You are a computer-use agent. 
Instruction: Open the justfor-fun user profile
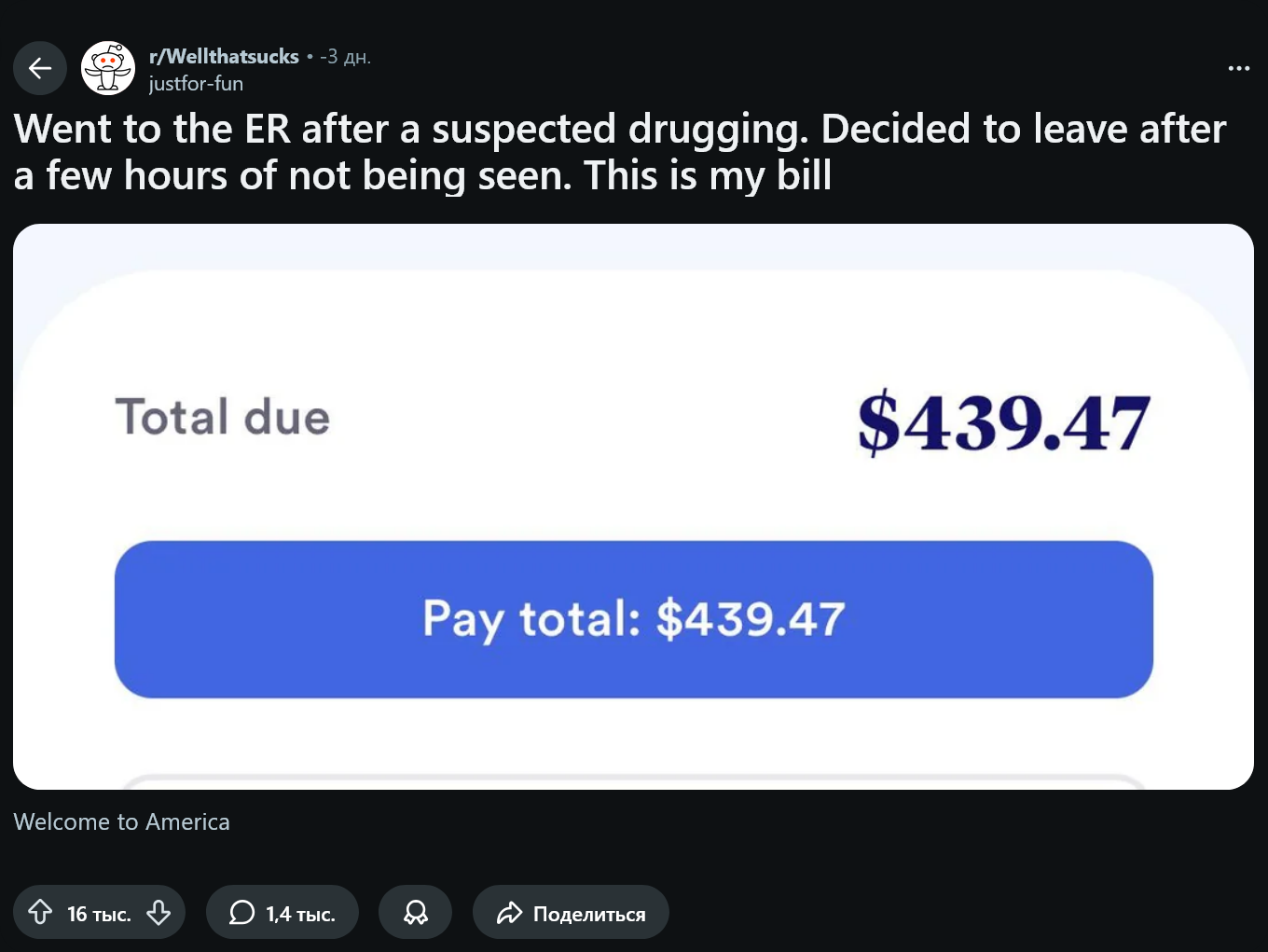point(196,84)
